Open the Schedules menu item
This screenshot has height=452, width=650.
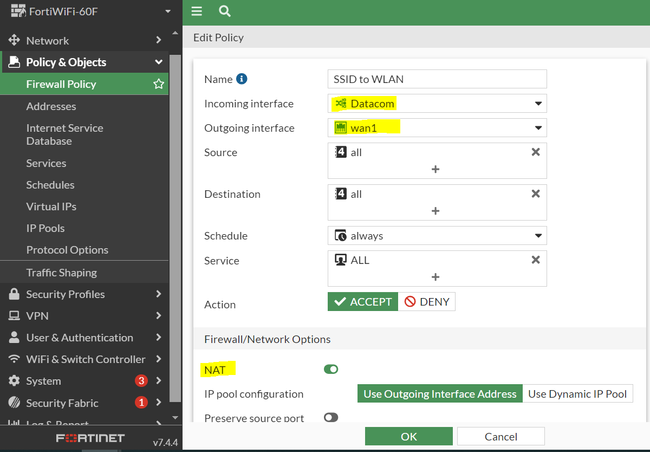pos(84,185)
